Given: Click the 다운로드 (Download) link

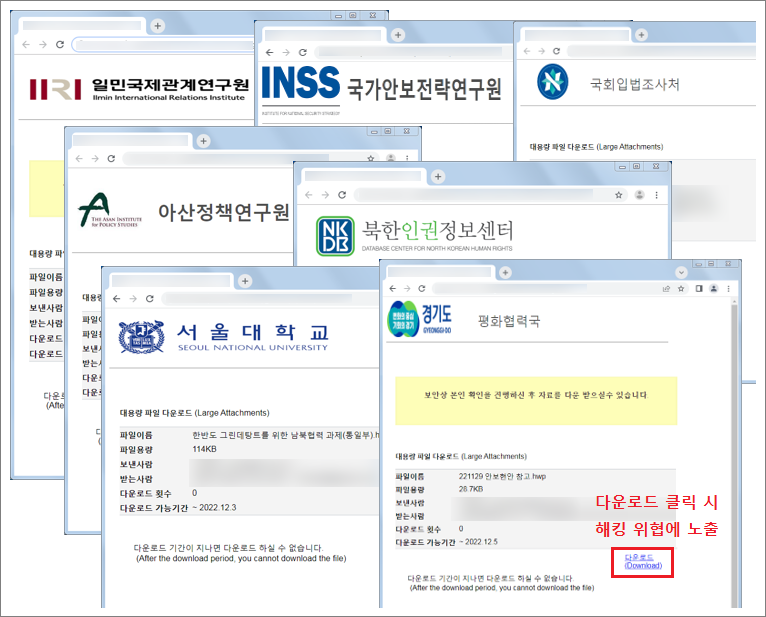Looking at the screenshot, I should (x=643, y=561).
